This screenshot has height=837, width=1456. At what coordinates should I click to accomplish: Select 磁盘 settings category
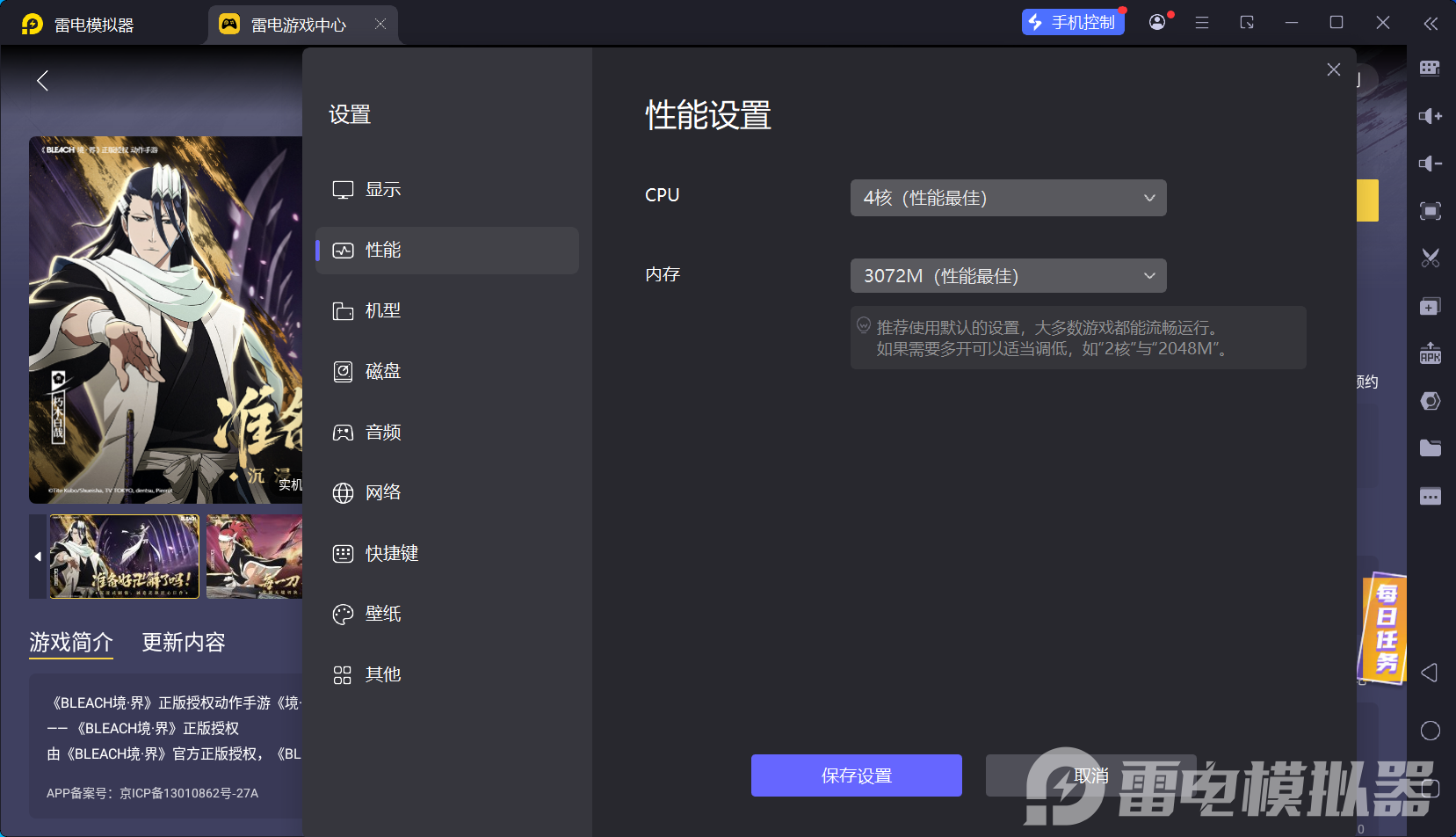[446, 371]
